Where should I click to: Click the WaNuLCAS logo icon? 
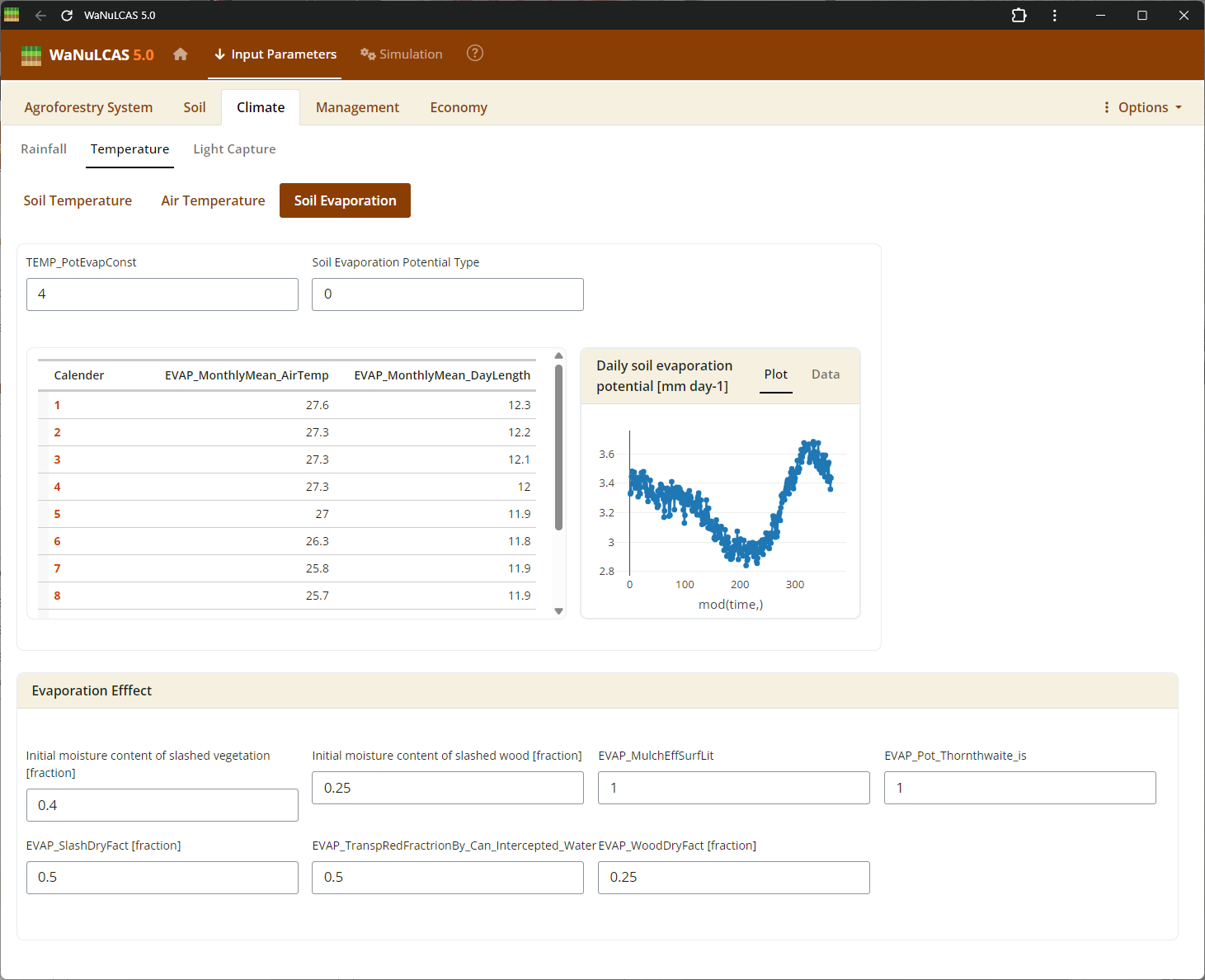pyautogui.click(x=31, y=55)
